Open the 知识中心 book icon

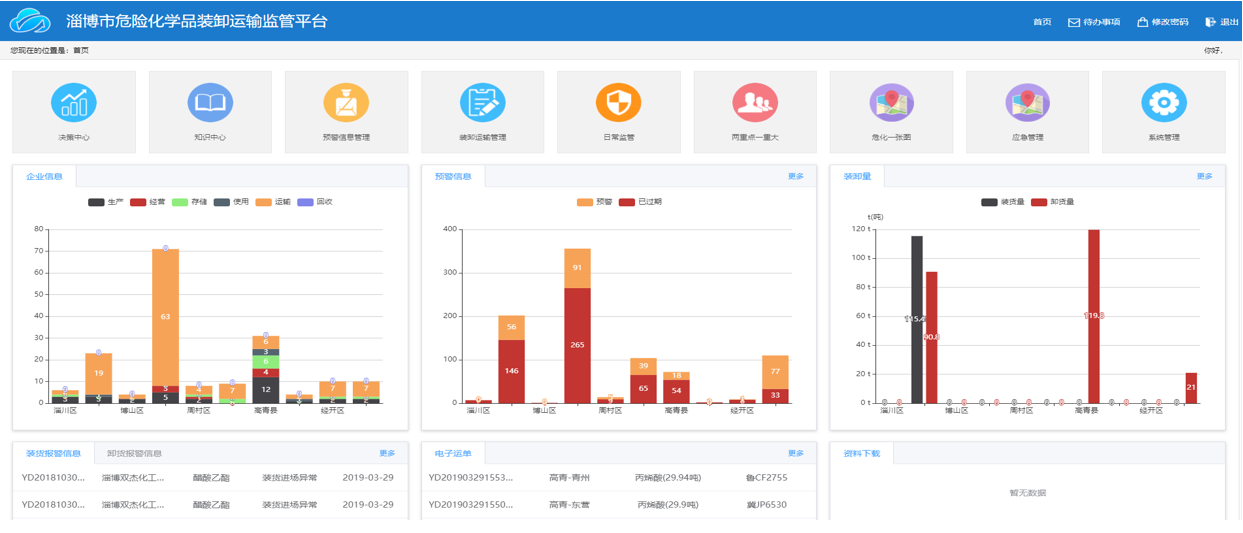[210, 103]
